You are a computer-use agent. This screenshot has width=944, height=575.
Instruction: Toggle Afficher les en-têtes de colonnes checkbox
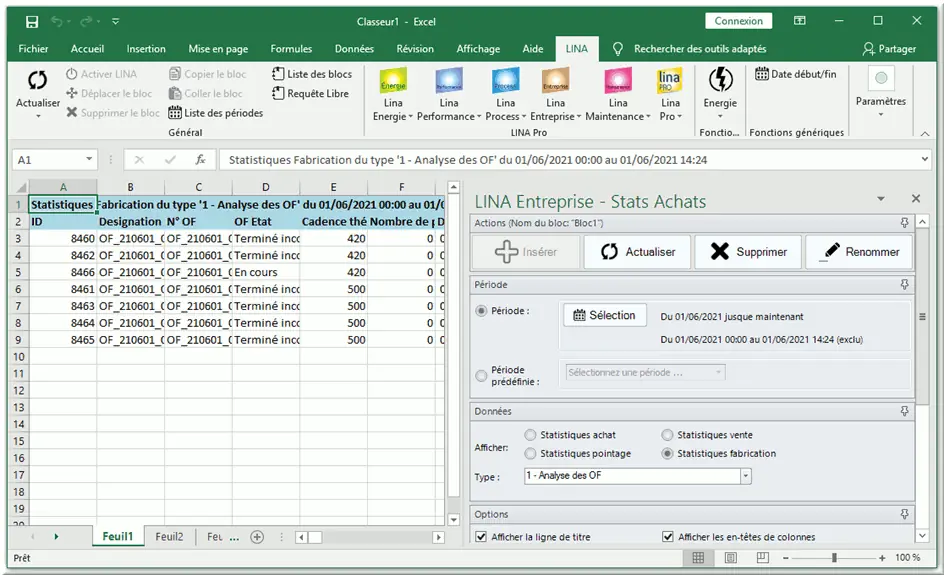point(668,536)
